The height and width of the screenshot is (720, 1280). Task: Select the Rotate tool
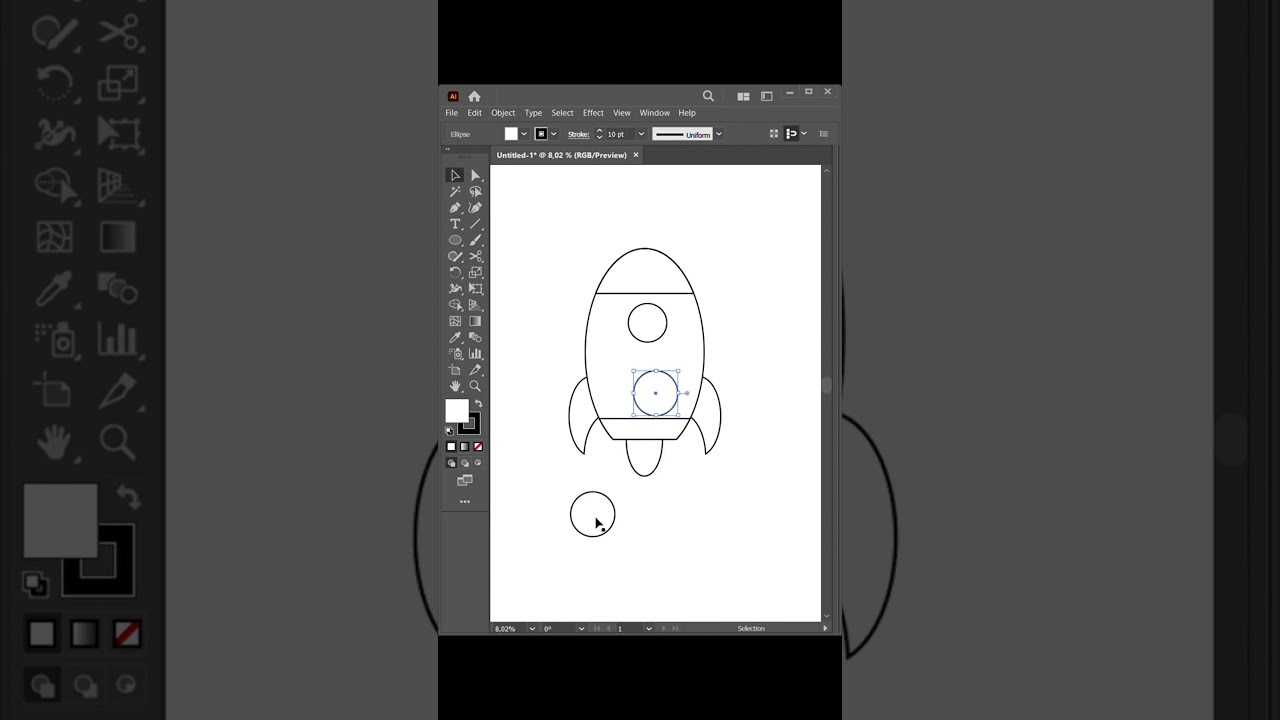[455, 272]
